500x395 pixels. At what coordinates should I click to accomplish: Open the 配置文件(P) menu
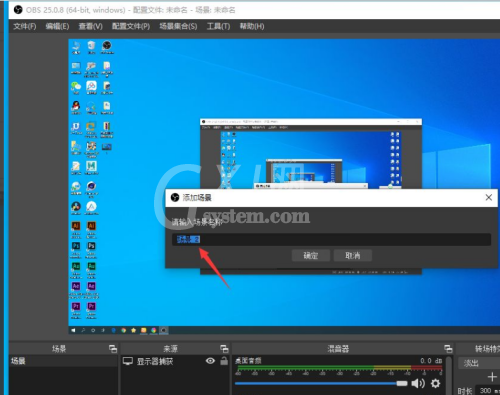click(x=131, y=26)
